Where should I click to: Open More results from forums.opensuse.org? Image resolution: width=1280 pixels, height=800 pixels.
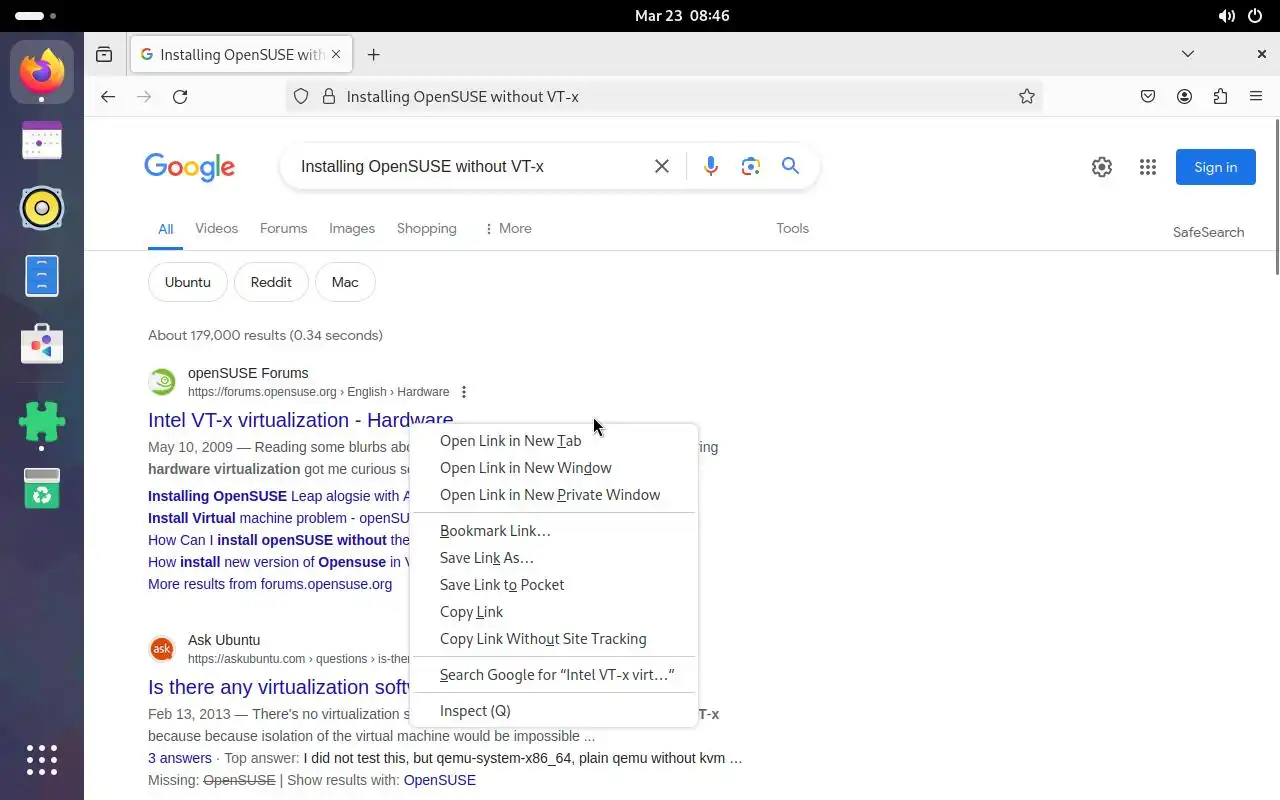(270, 584)
